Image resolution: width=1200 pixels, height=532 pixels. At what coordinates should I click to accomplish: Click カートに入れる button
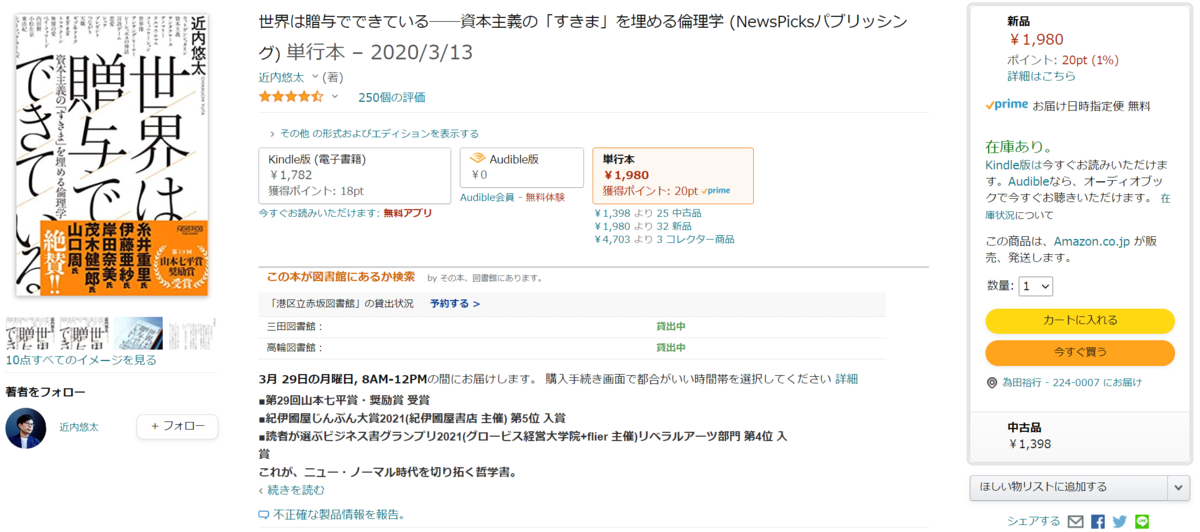(1080, 320)
